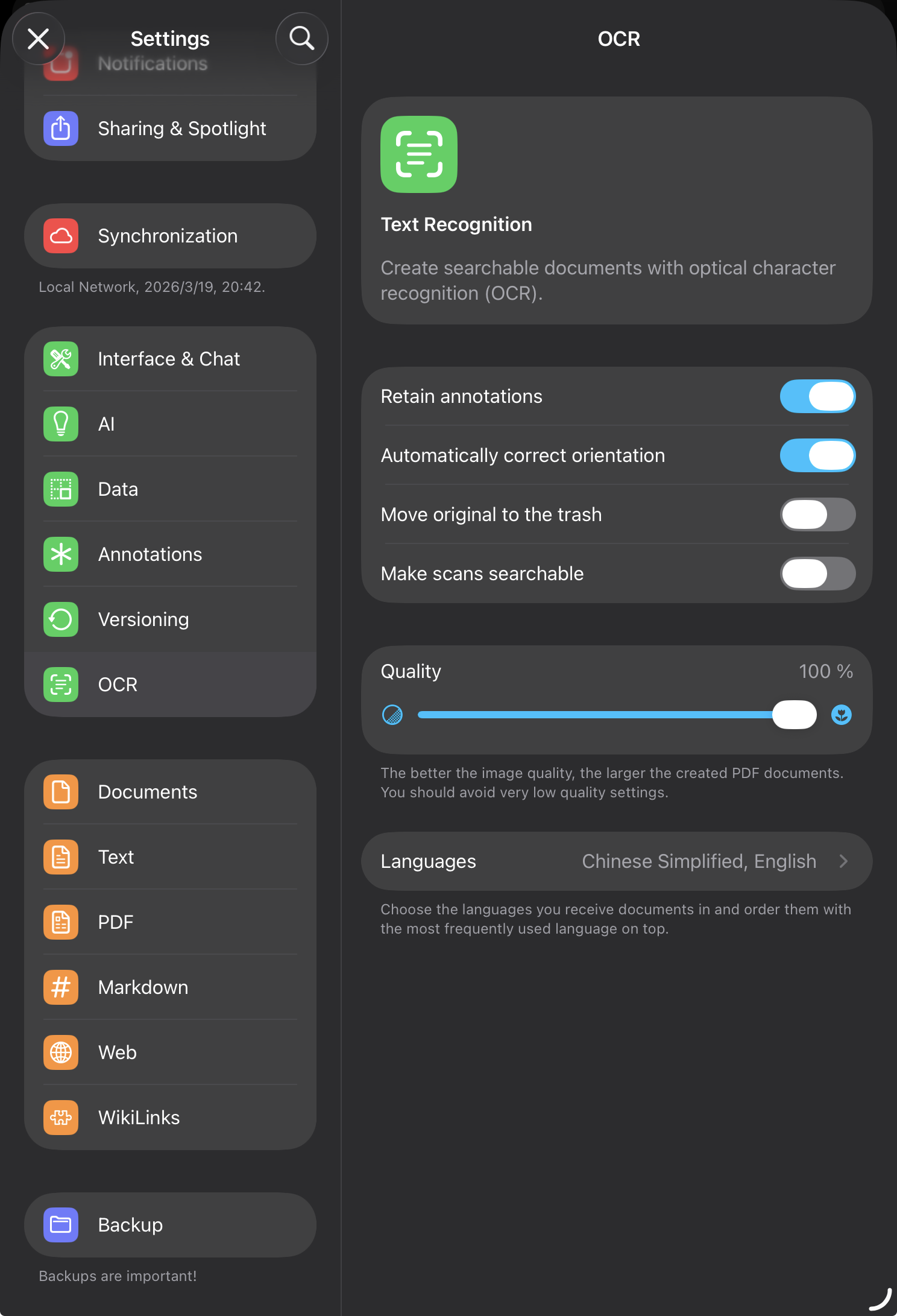Viewport: 897px width, 1316px height.
Task: Expand Languages chevron arrow
Action: (x=843, y=861)
